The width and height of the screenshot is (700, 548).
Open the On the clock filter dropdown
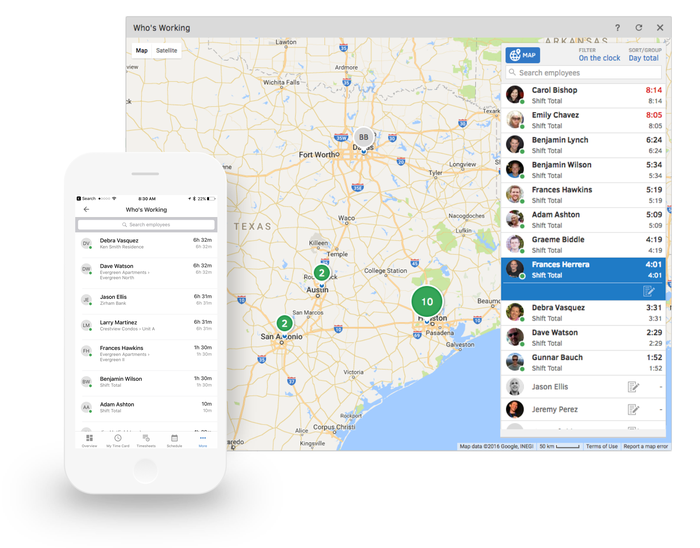pyautogui.click(x=599, y=58)
